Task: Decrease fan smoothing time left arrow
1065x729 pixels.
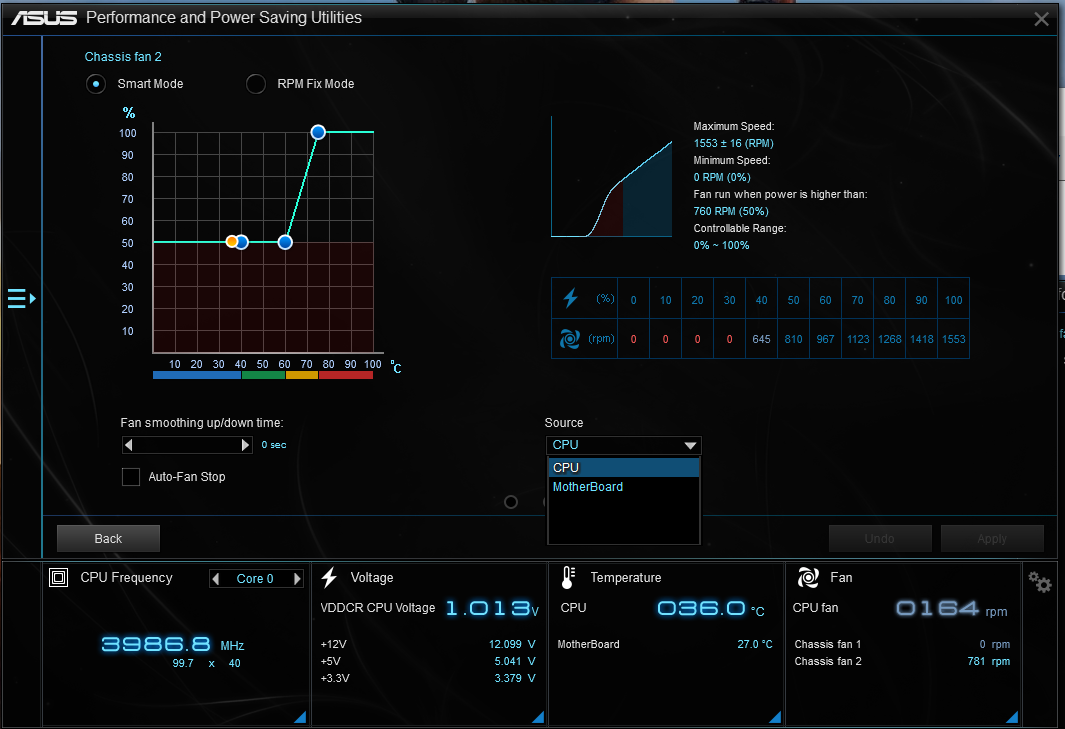Action: (128, 445)
